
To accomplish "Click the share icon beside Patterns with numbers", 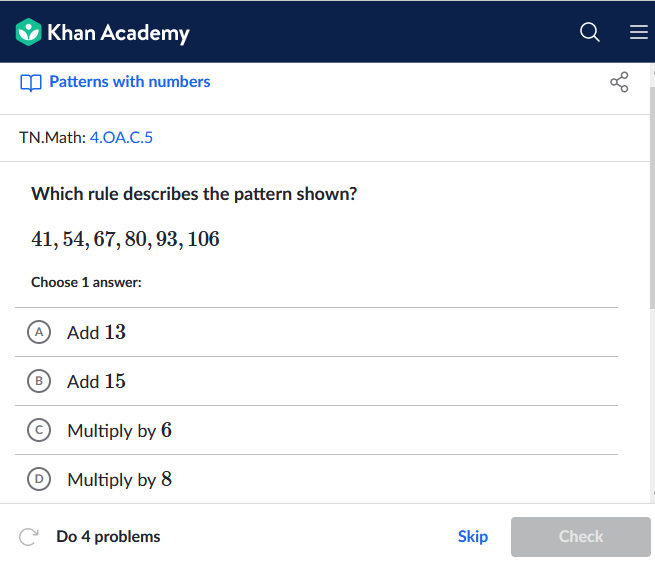I will click(x=619, y=82).
